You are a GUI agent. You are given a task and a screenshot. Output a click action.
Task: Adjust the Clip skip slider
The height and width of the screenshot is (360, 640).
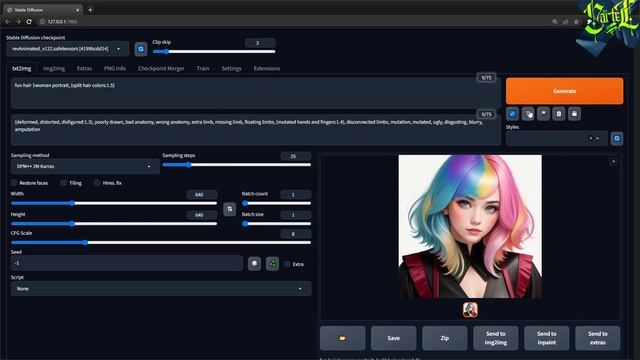tap(214, 51)
